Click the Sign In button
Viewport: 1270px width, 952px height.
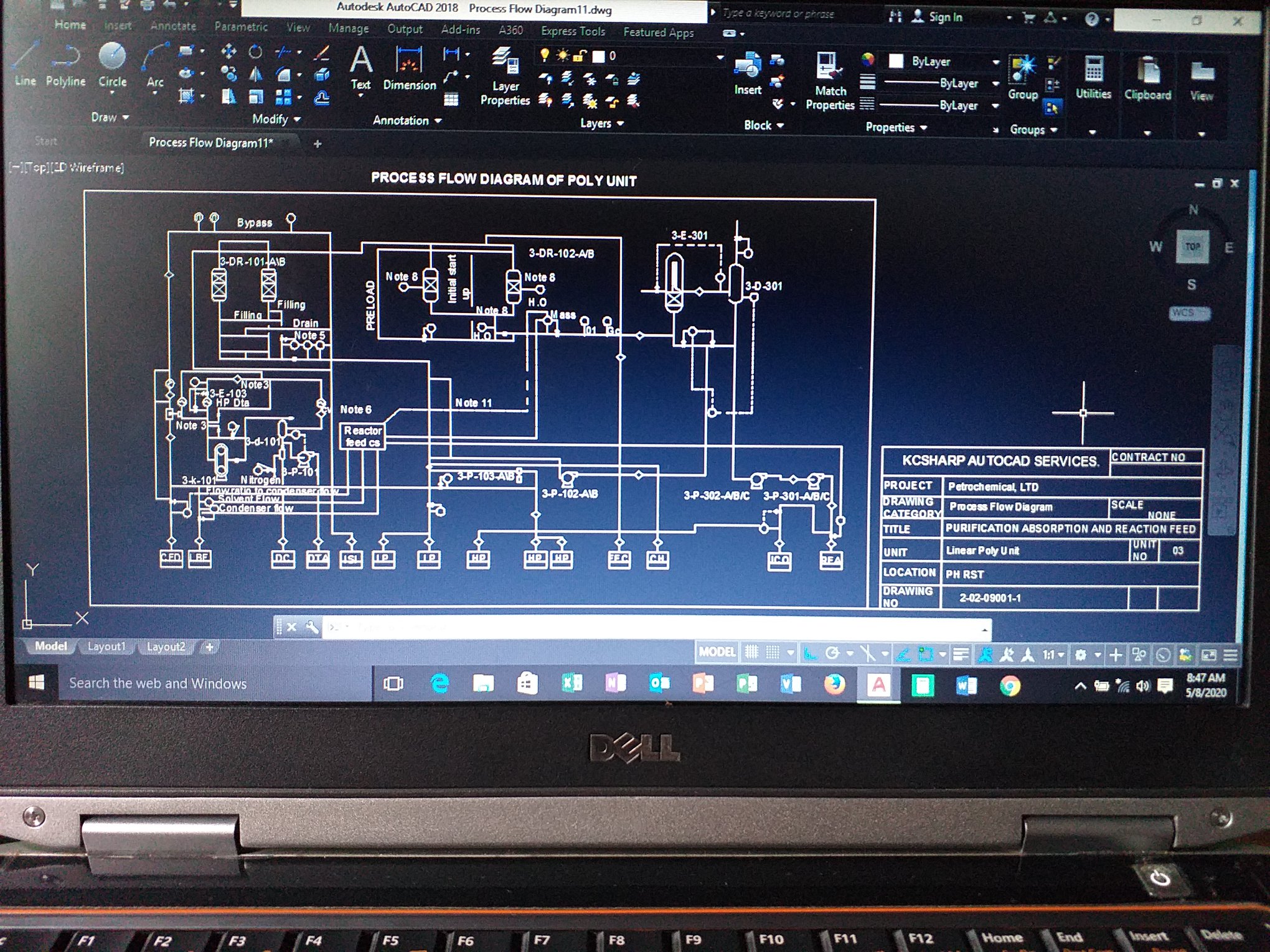938,17
